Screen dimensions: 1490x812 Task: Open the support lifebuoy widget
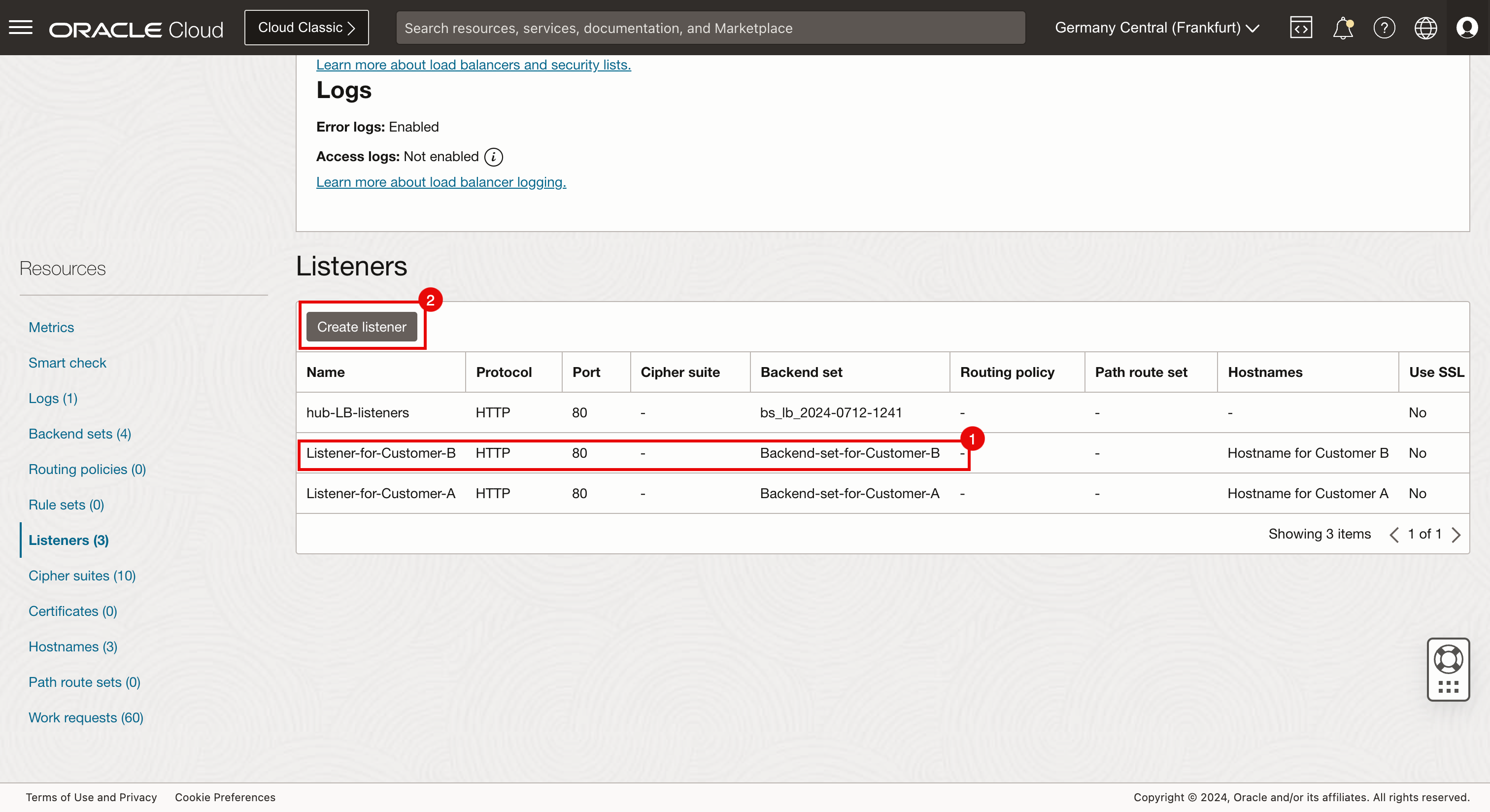(1448, 659)
